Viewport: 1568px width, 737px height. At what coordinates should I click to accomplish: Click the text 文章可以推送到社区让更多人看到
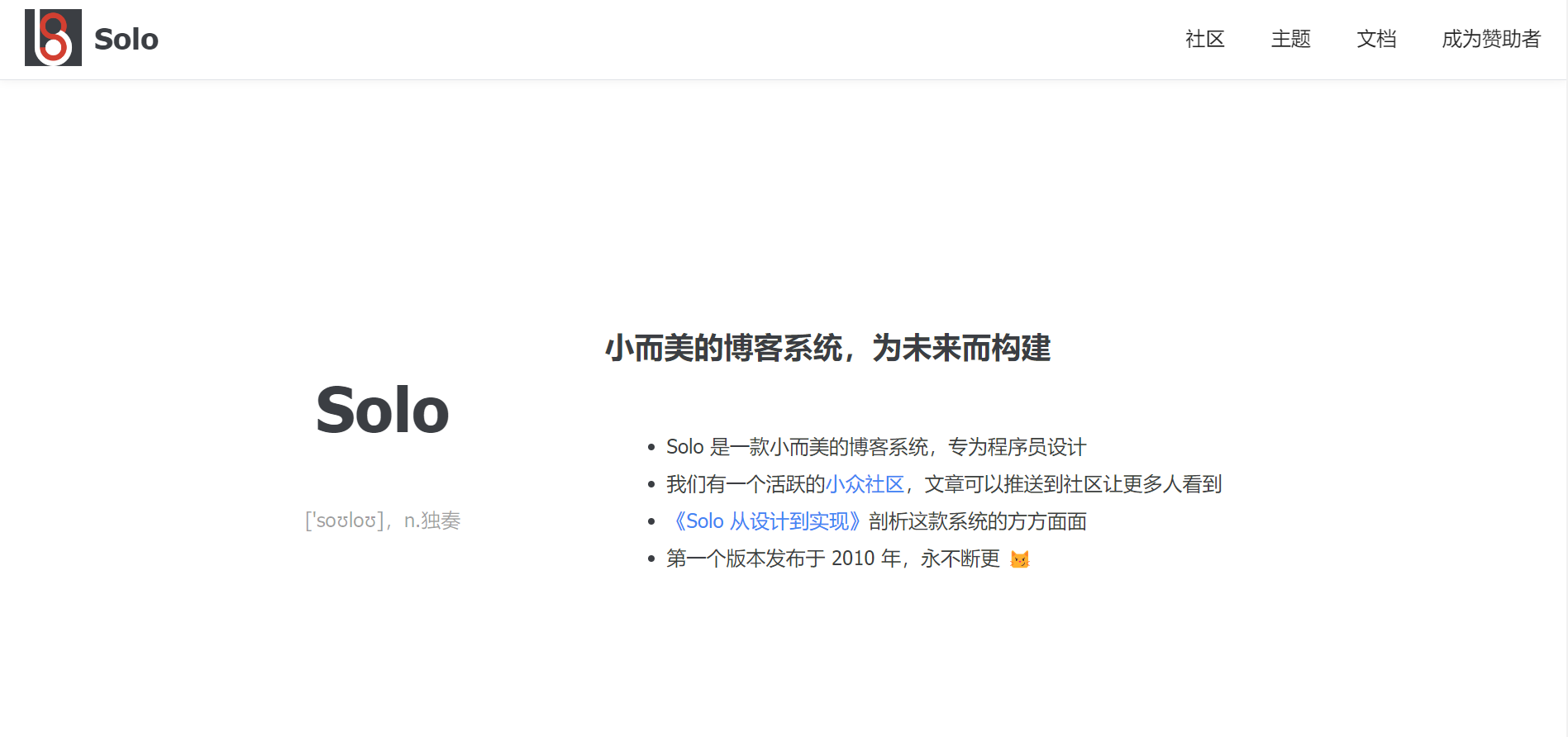1073,484
